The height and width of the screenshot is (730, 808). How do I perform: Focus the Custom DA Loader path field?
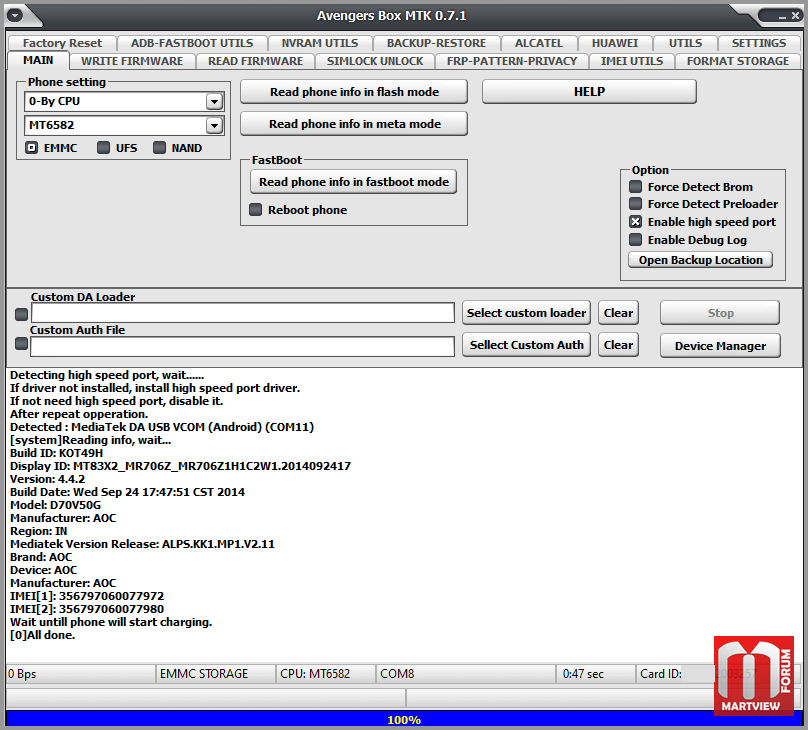243,313
